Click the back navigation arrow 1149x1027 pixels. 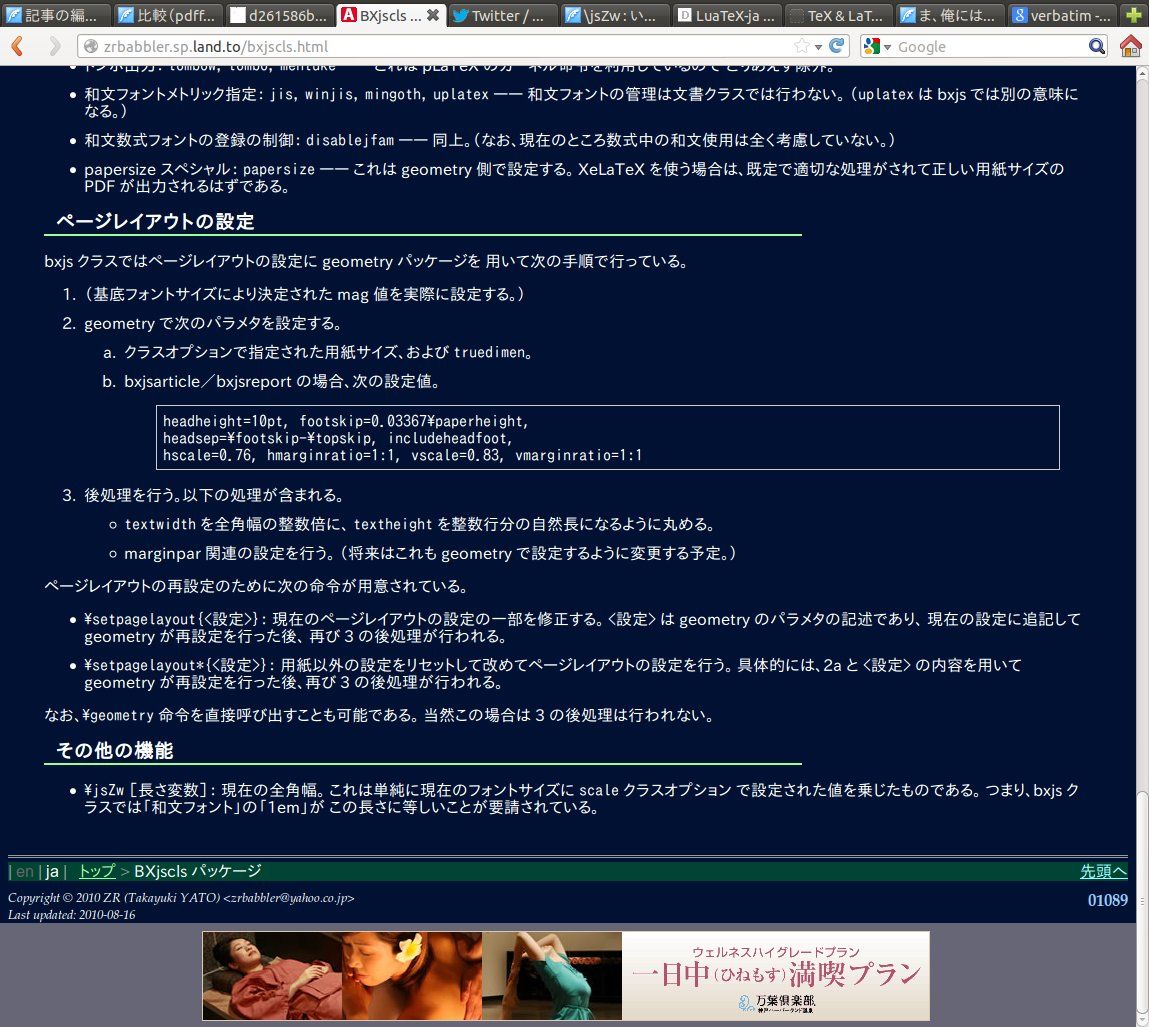pyautogui.click(x=17, y=46)
